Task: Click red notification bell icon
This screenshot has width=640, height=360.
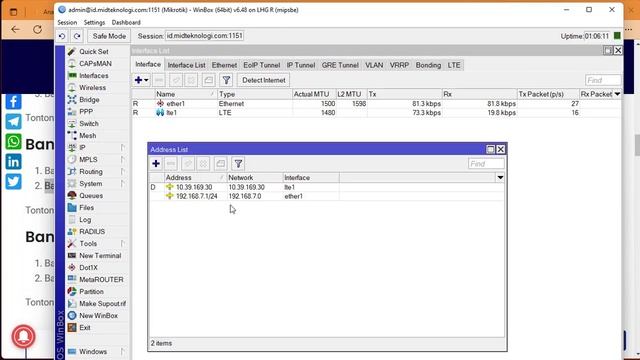Action: [23, 336]
